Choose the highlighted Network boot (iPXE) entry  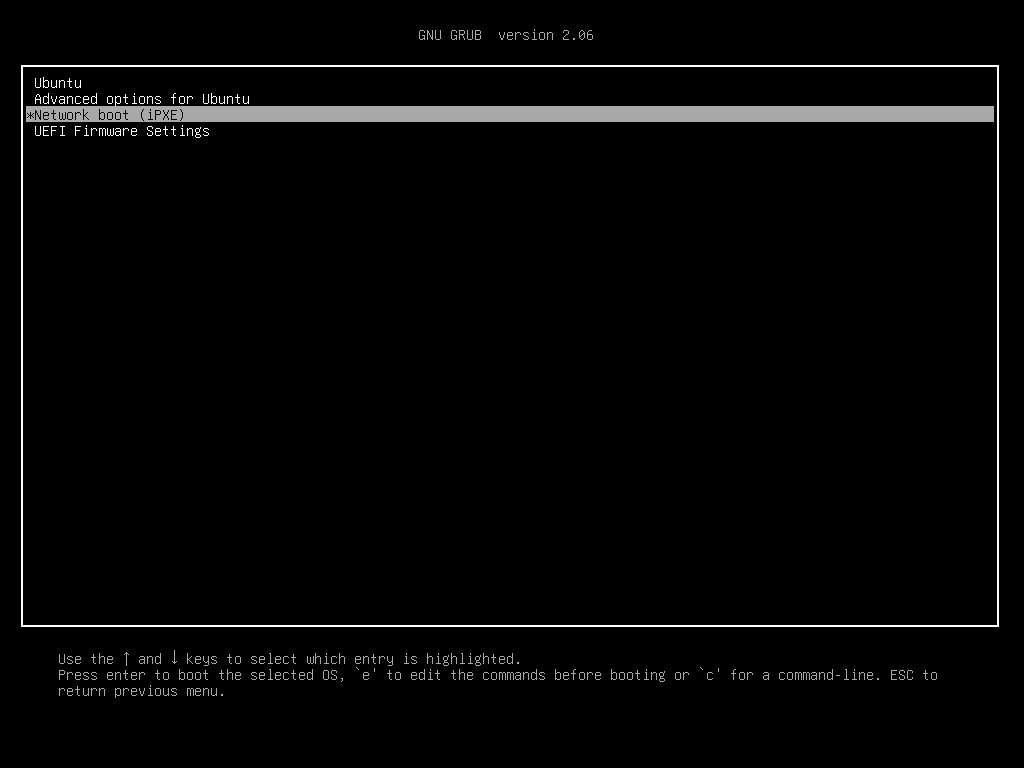[x=509, y=115]
